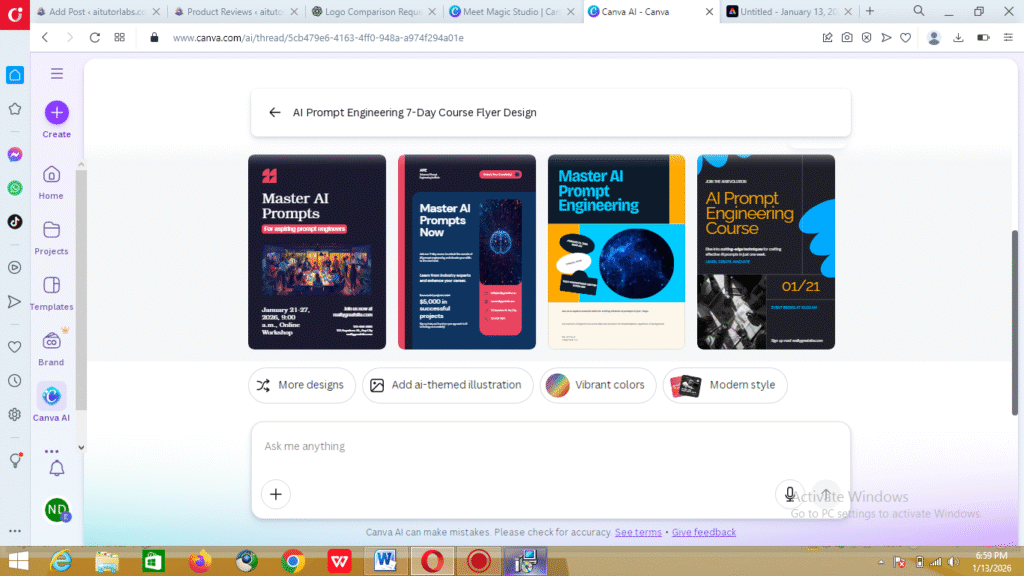Open the Brand kit icon

[x=51, y=341]
